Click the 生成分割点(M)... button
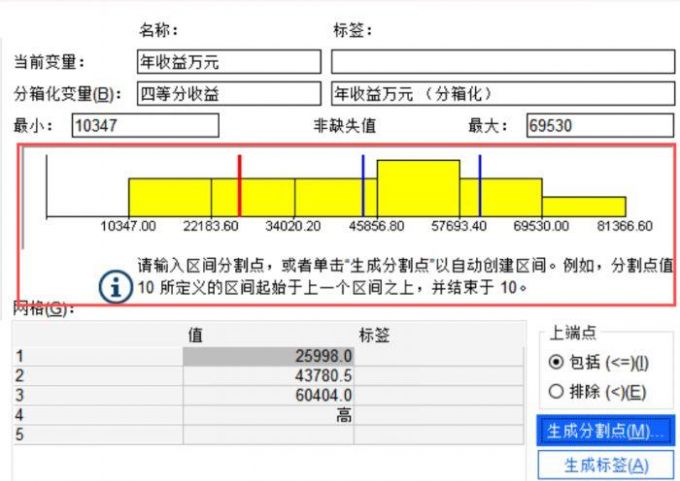The height and width of the screenshot is (481, 680). click(x=606, y=431)
